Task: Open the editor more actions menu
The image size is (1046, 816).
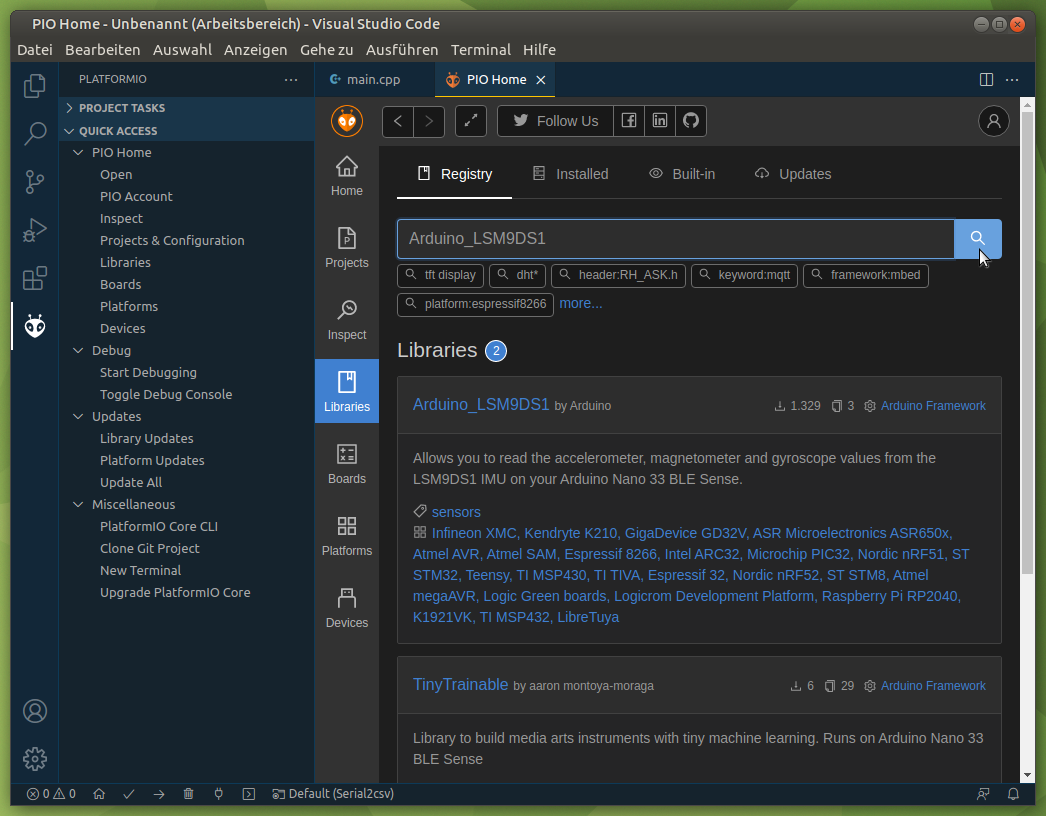Action: pos(1013,79)
